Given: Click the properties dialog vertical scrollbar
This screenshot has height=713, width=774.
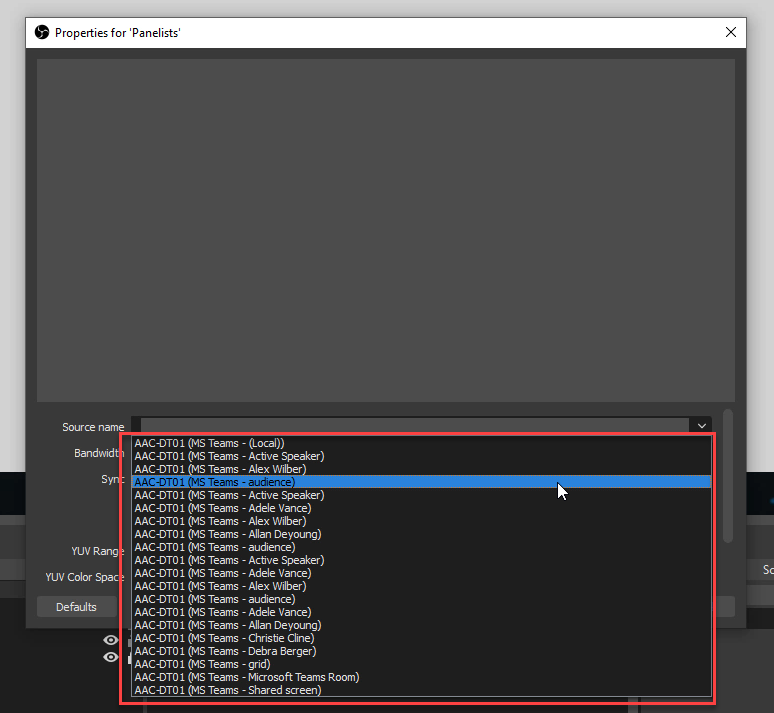Looking at the screenshot, I should click(x=728, y=475).
